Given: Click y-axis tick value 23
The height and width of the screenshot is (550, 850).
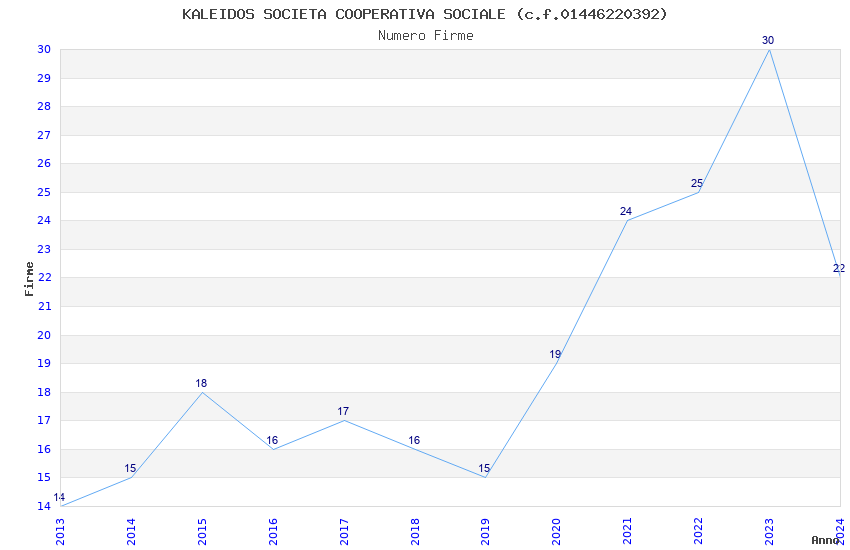Looking at the screenshot, I should (44, 249).
